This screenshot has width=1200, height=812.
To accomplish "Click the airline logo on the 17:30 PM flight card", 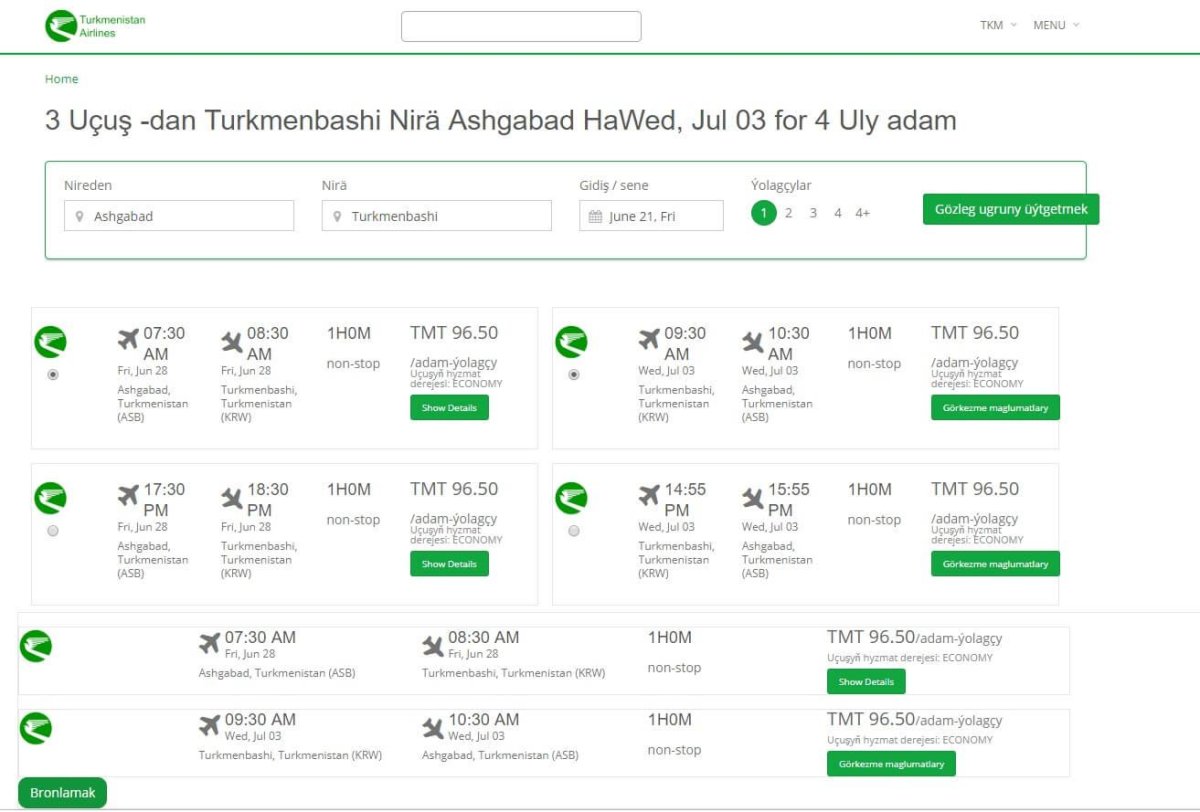I will [50, 497].
